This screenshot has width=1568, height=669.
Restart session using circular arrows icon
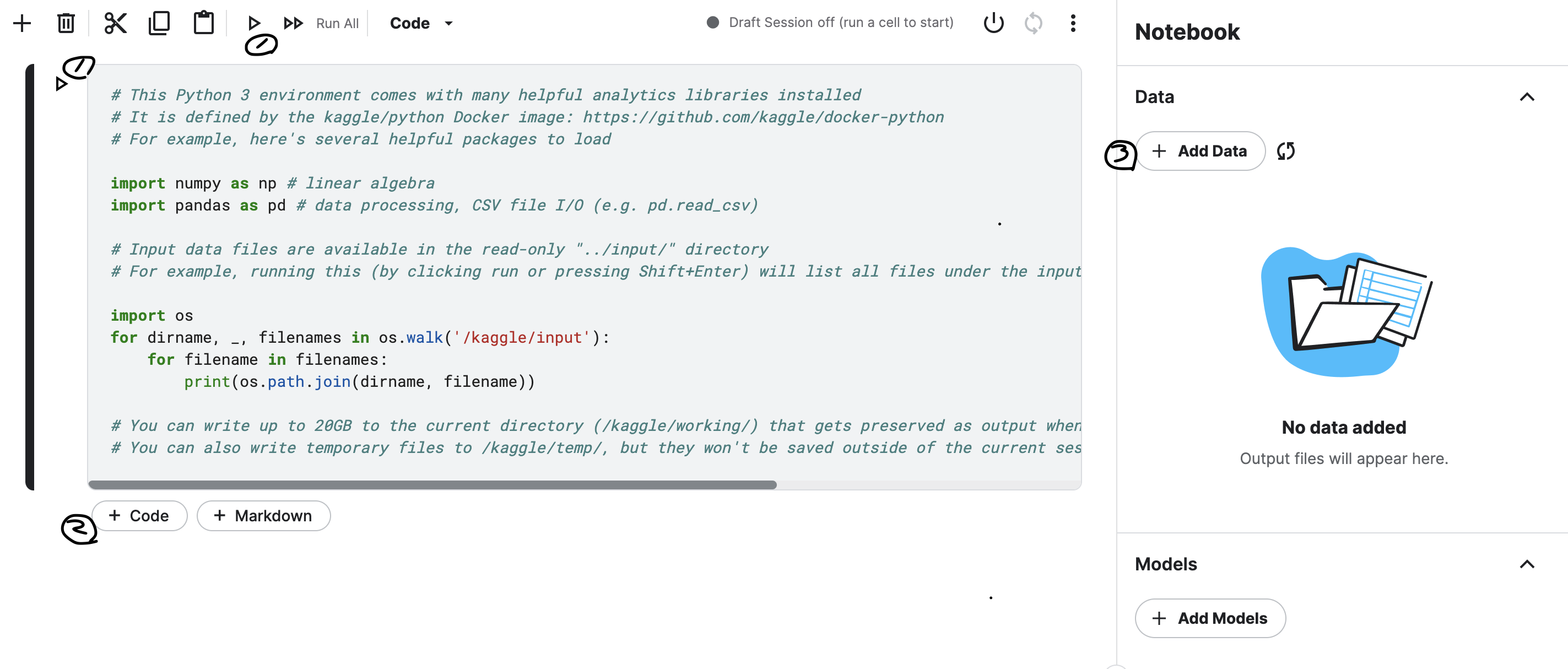1033,23
